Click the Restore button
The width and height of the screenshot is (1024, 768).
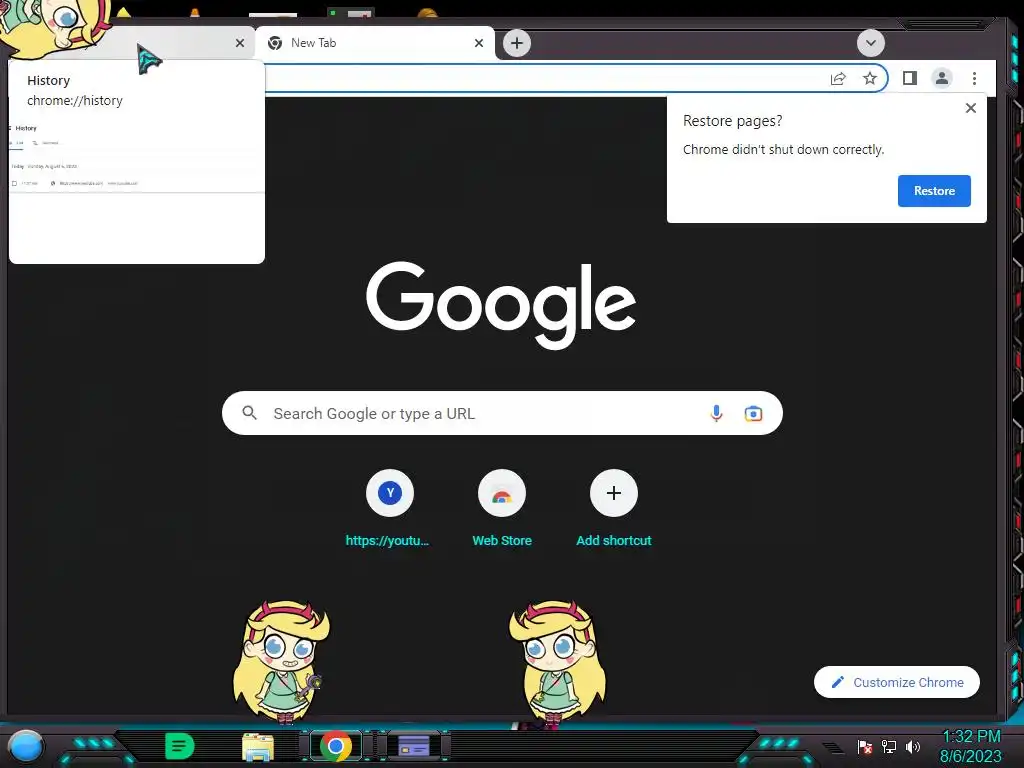934,191
